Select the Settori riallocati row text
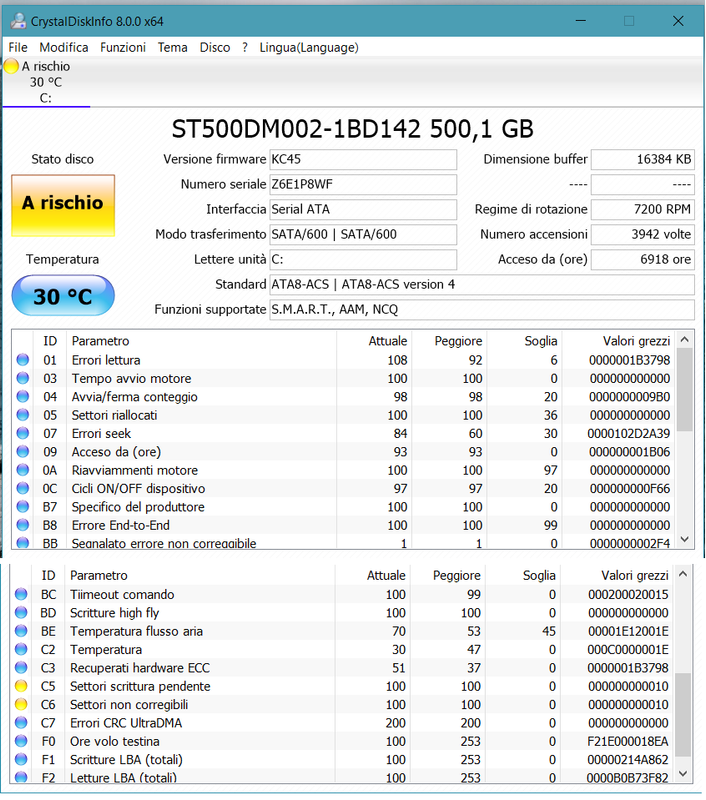Image resolution: width=706 pixels, height=800 pixels. 114,415
